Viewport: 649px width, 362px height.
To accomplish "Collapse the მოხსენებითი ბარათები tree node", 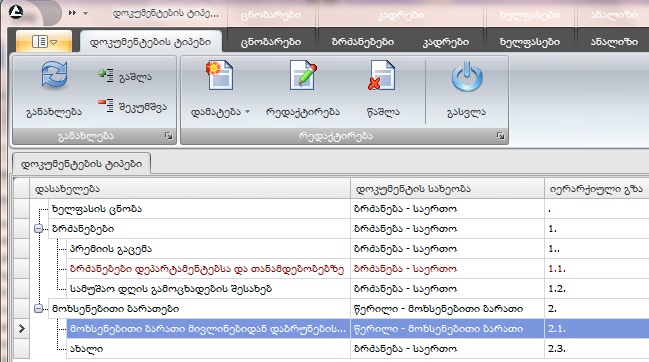I will point(38,309).
